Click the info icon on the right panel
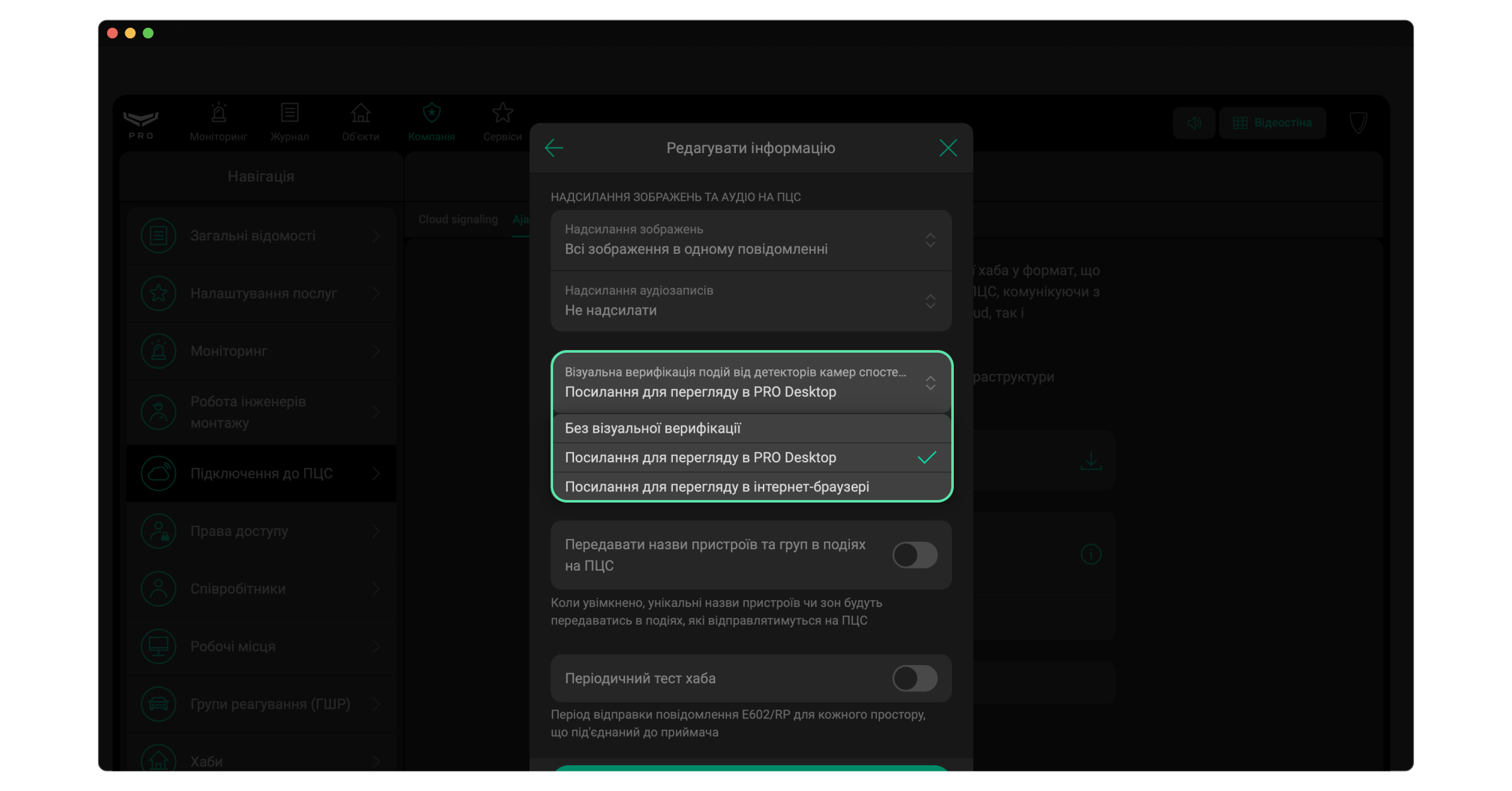 tap(1091, 554)
